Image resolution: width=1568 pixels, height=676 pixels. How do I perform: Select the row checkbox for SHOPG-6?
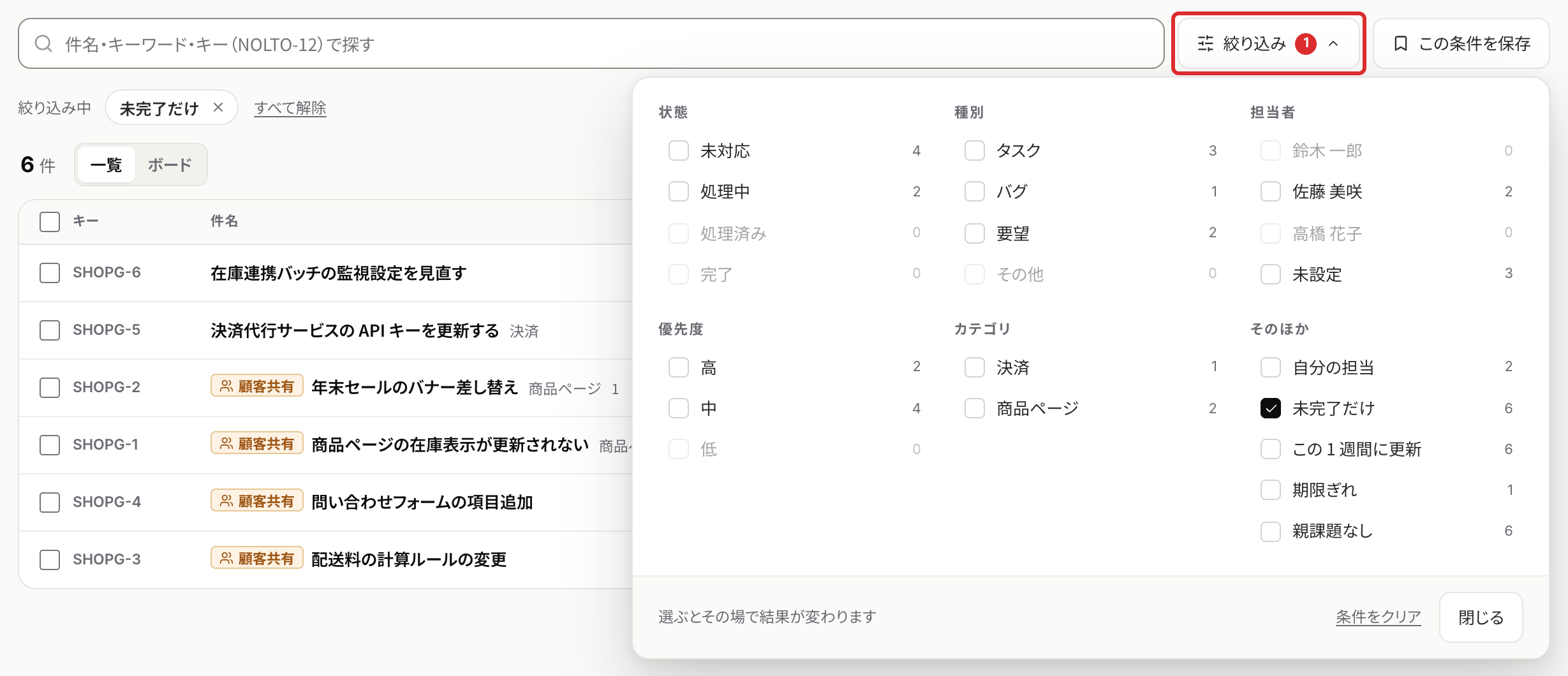point(50,273)
